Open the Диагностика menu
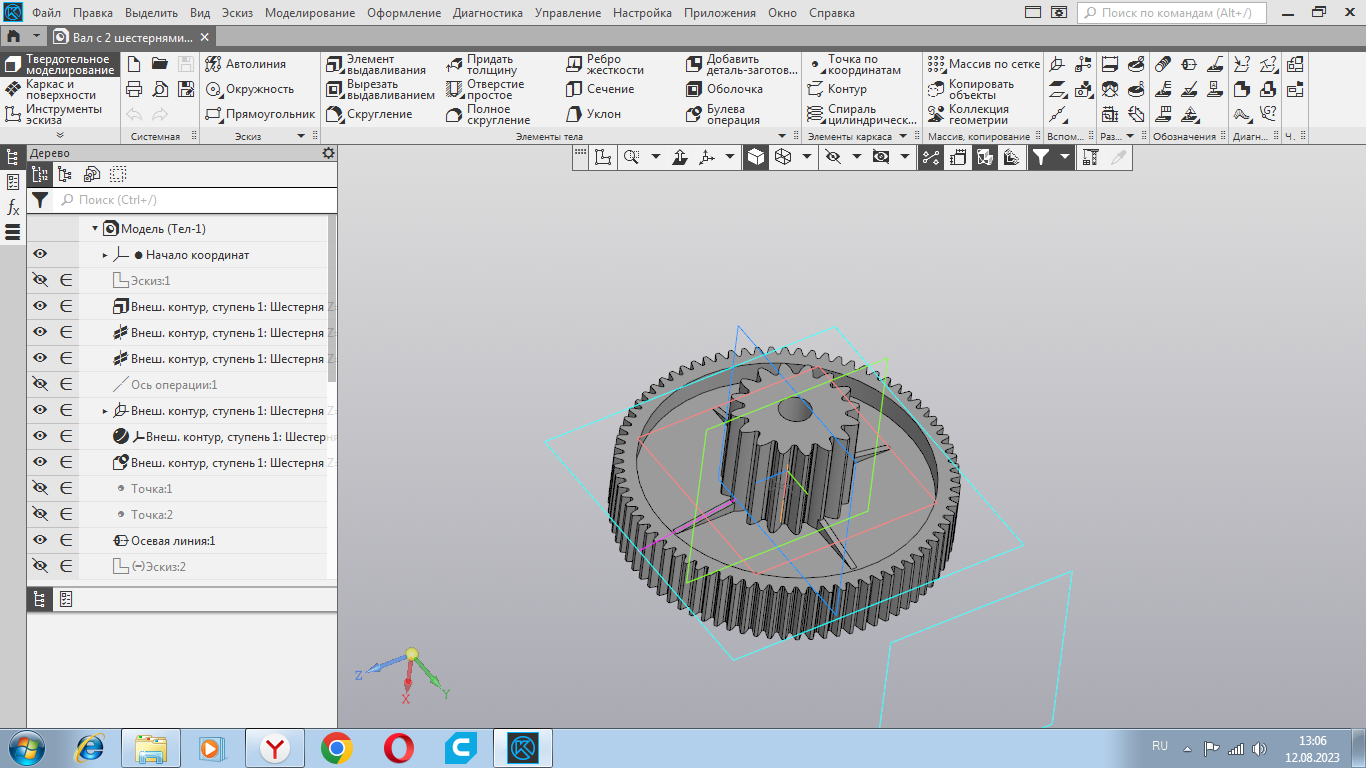The height and width of the screenshot is (768, 1366). point(487,13)
